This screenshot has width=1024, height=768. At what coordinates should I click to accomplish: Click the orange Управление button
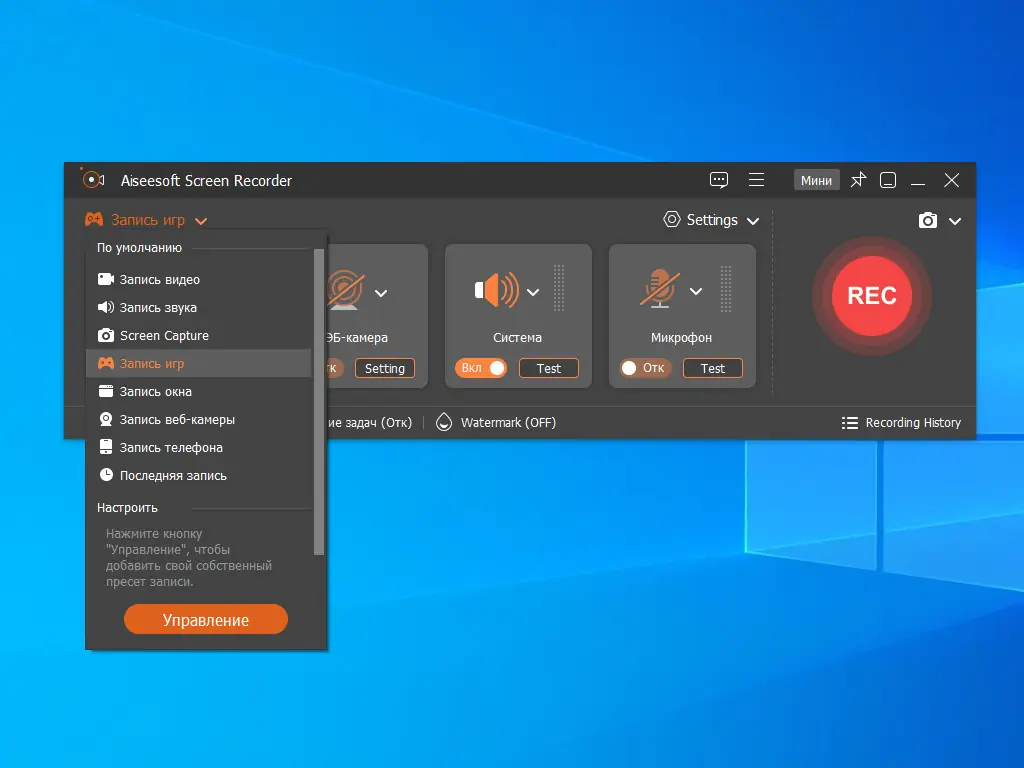206,619
